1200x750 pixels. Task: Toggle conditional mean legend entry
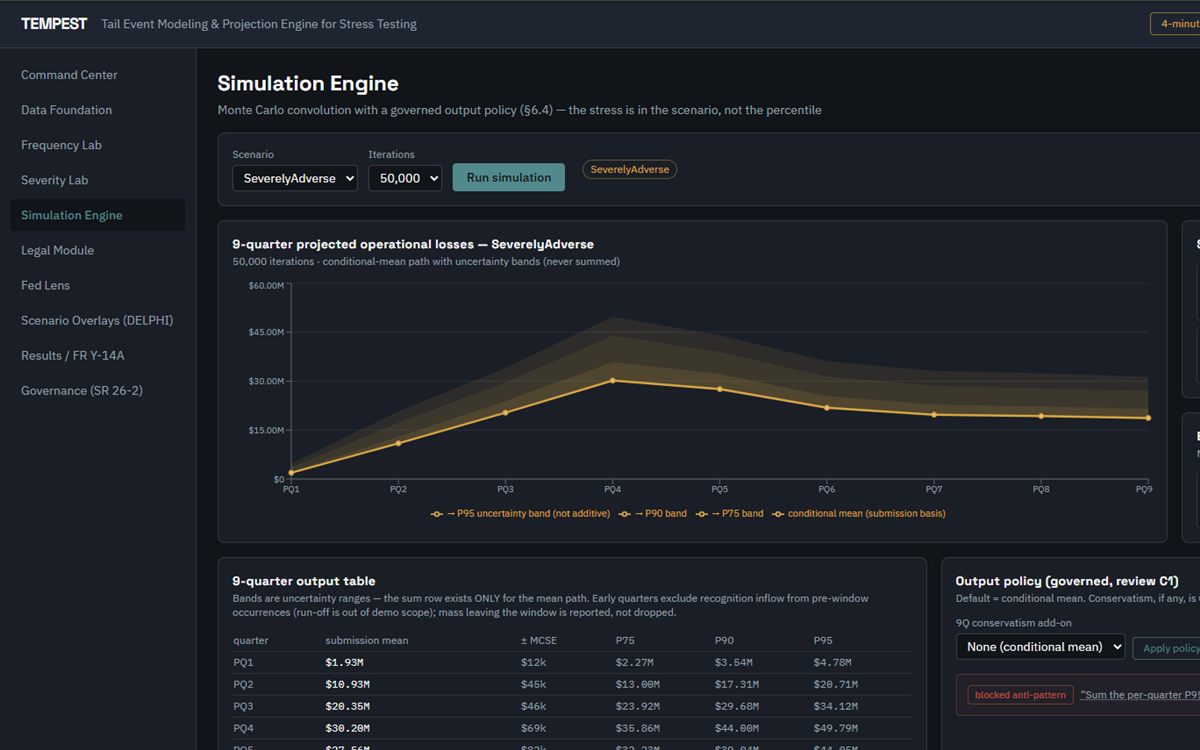(x=859, y=514)
